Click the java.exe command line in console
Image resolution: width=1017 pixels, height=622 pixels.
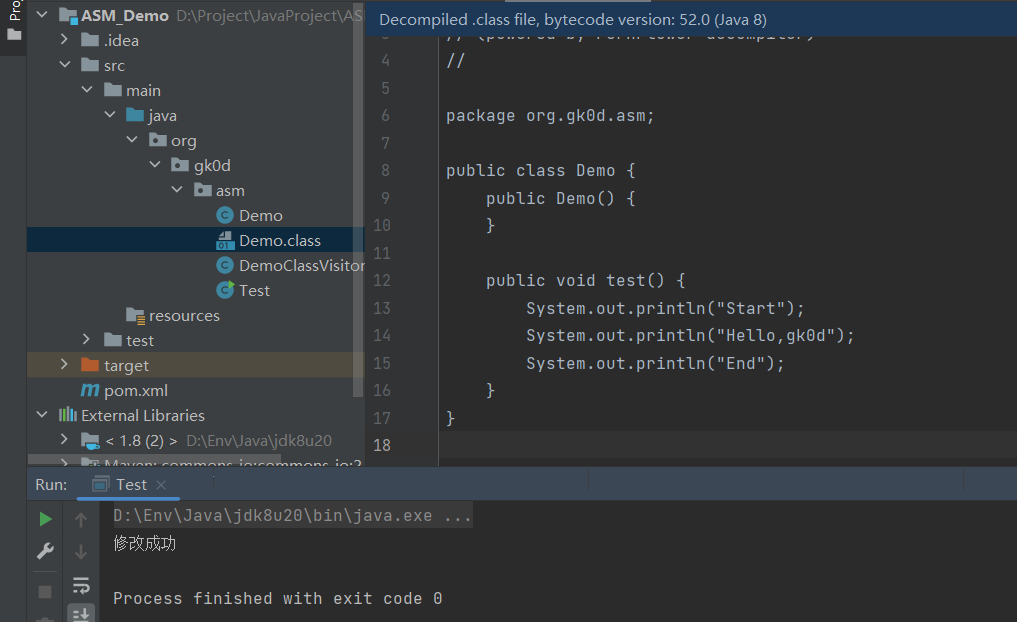coord(293,516)
